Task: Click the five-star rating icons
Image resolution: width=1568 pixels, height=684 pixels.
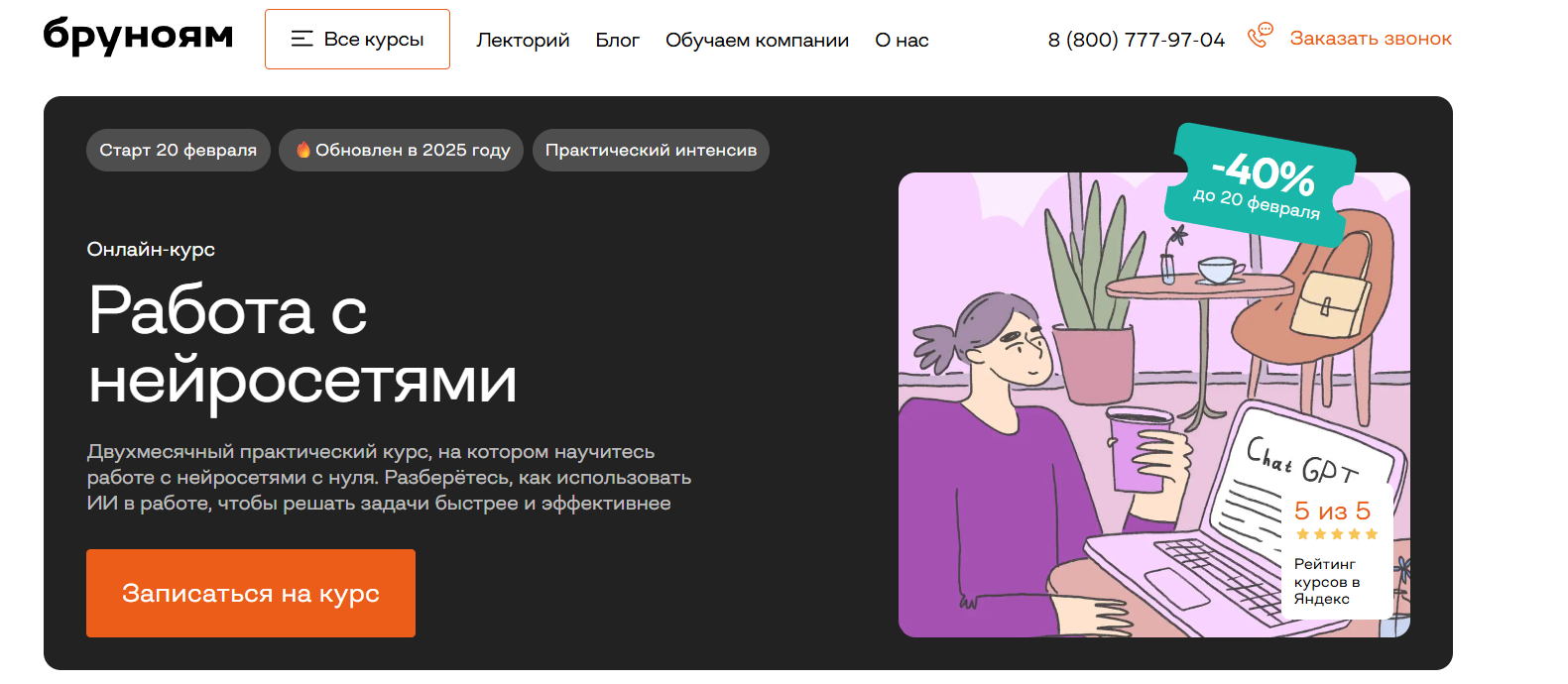Action: (1336, 534)
